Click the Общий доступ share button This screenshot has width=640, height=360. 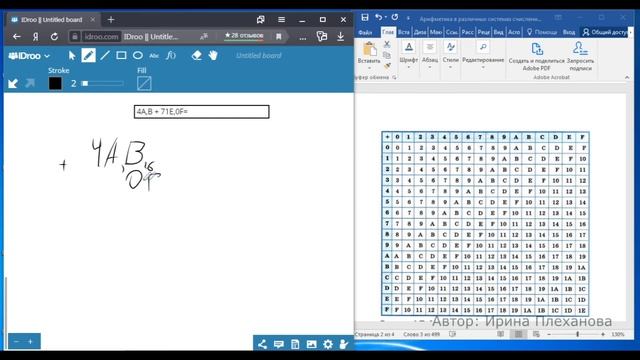coord(605,32)
